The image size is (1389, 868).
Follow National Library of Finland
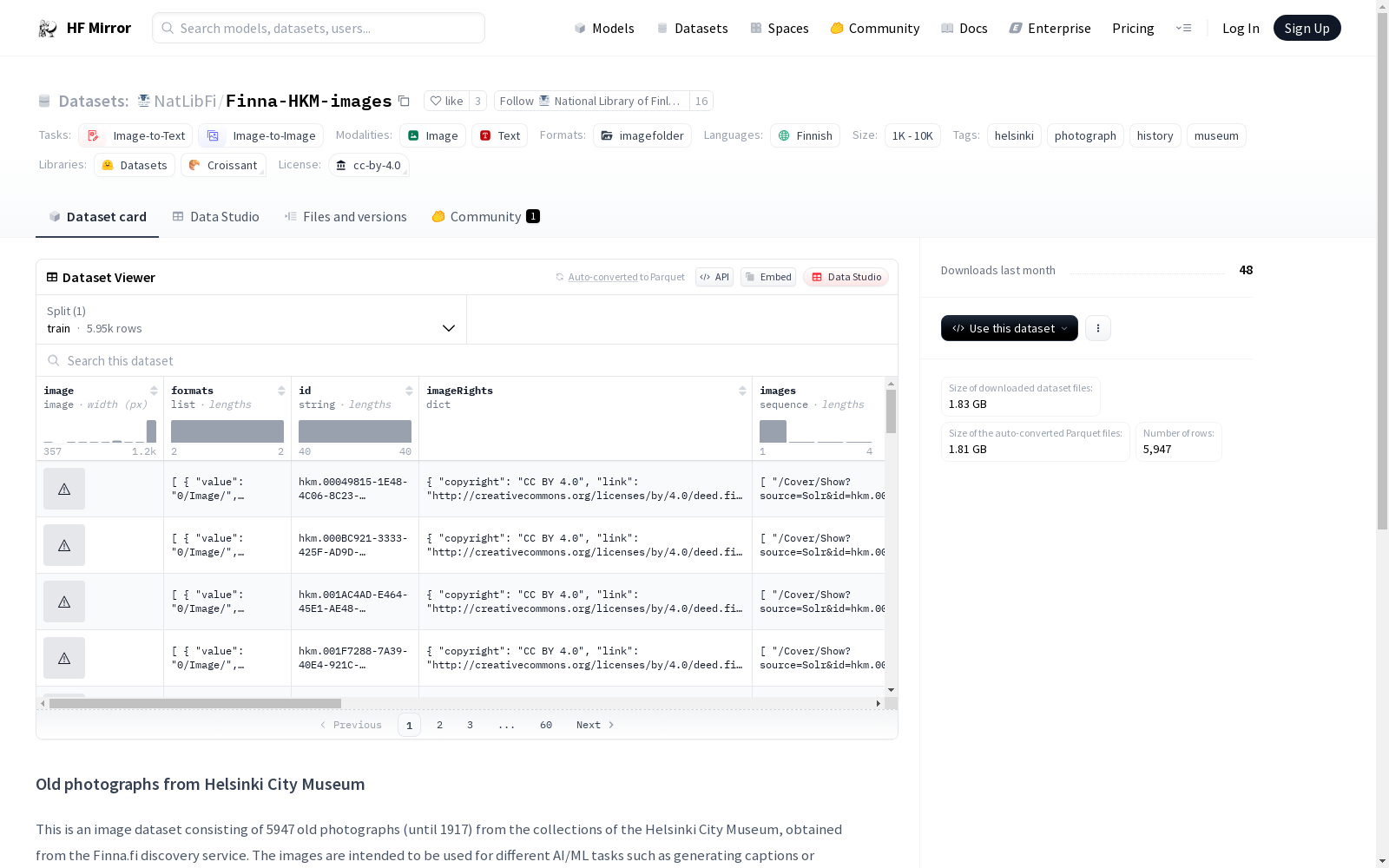pos(591,101)
